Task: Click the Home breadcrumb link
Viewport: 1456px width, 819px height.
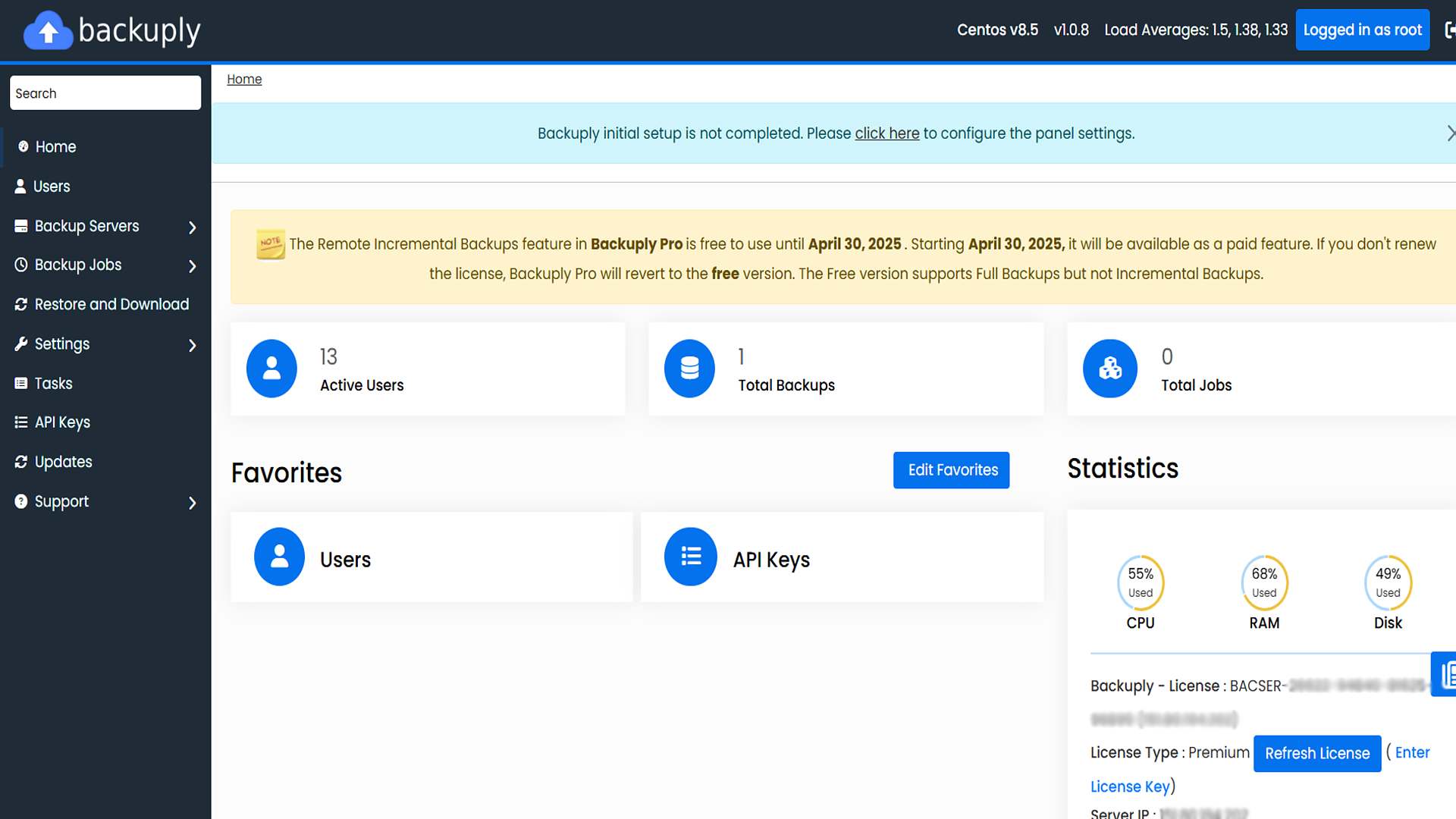Action: pos(244,79)
